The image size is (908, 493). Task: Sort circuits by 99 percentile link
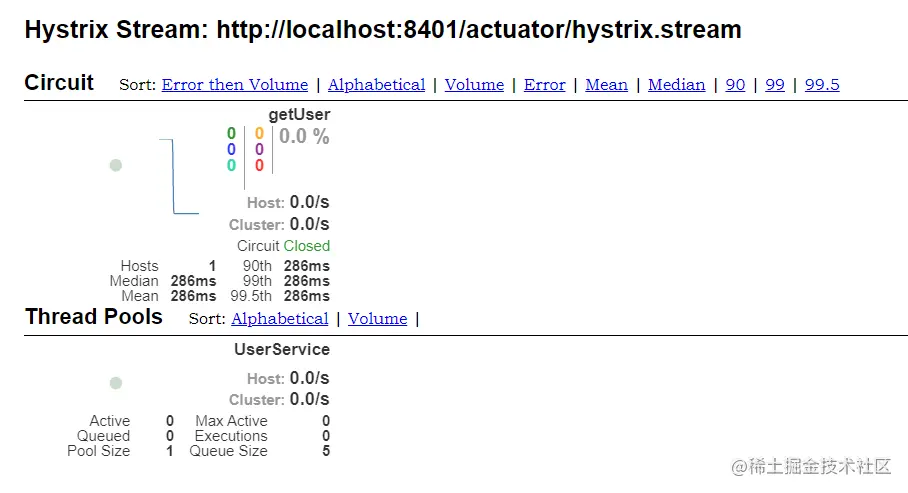coord(775,85)
